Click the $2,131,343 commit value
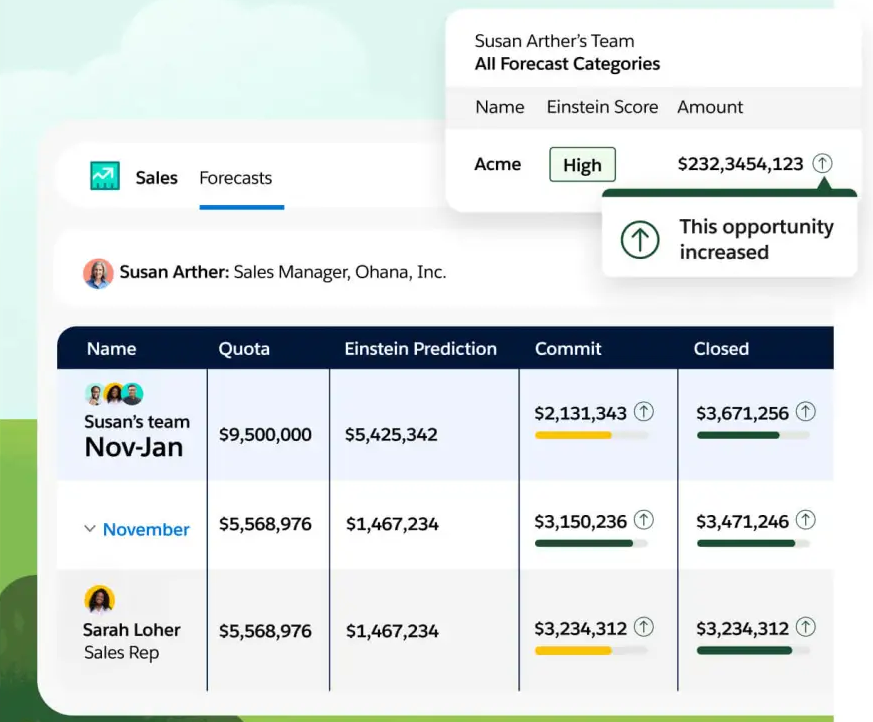Viewport: 873px width, 722px height. (580, 413)
